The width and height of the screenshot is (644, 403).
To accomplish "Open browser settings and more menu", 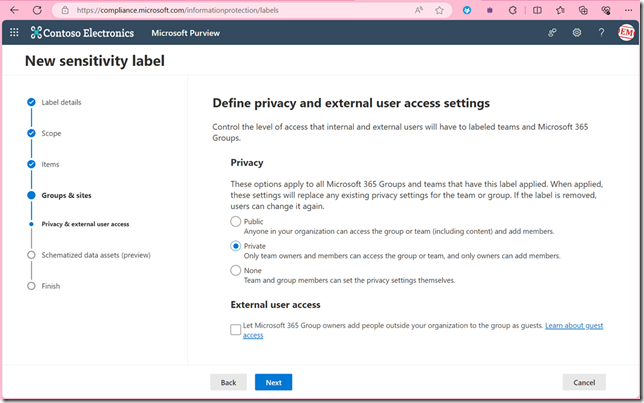I will coord(628,10).
